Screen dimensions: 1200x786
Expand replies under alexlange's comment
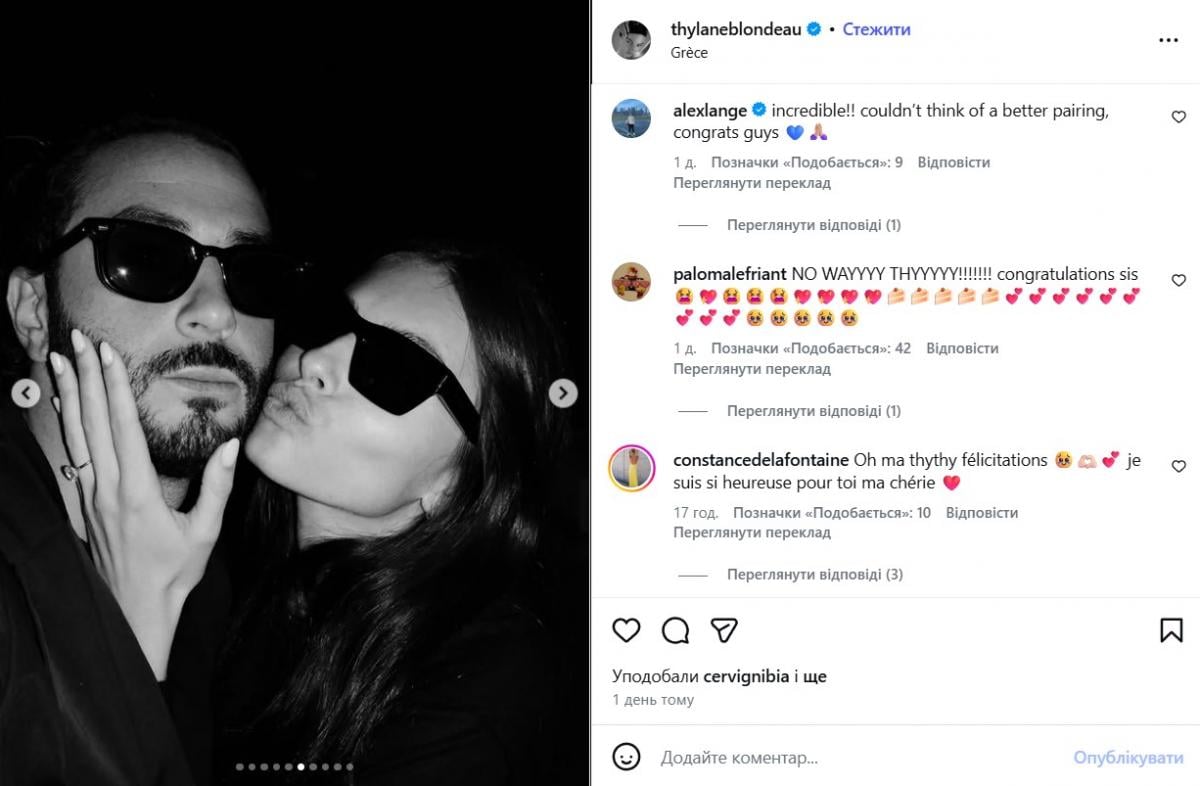click(x=813, y=225)
